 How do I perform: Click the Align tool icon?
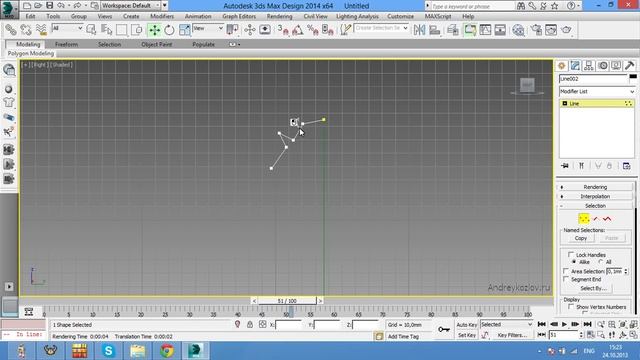pyautogui.click(x=435, y=30)
